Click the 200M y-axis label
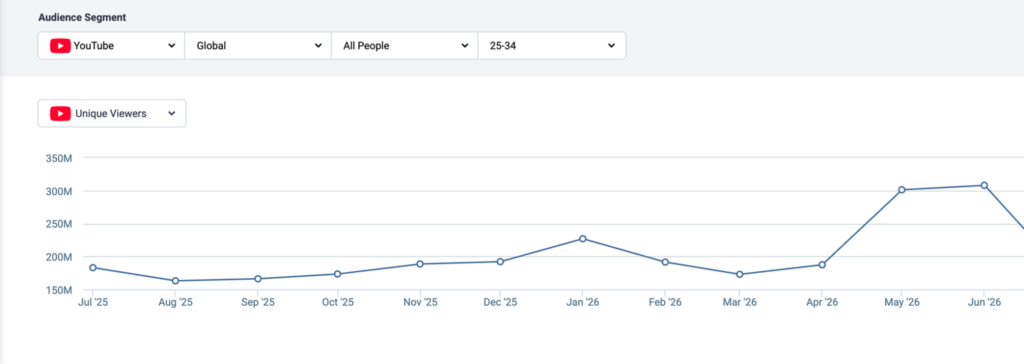The width and height of the screenshot is (1024, 364). point(58,257)
